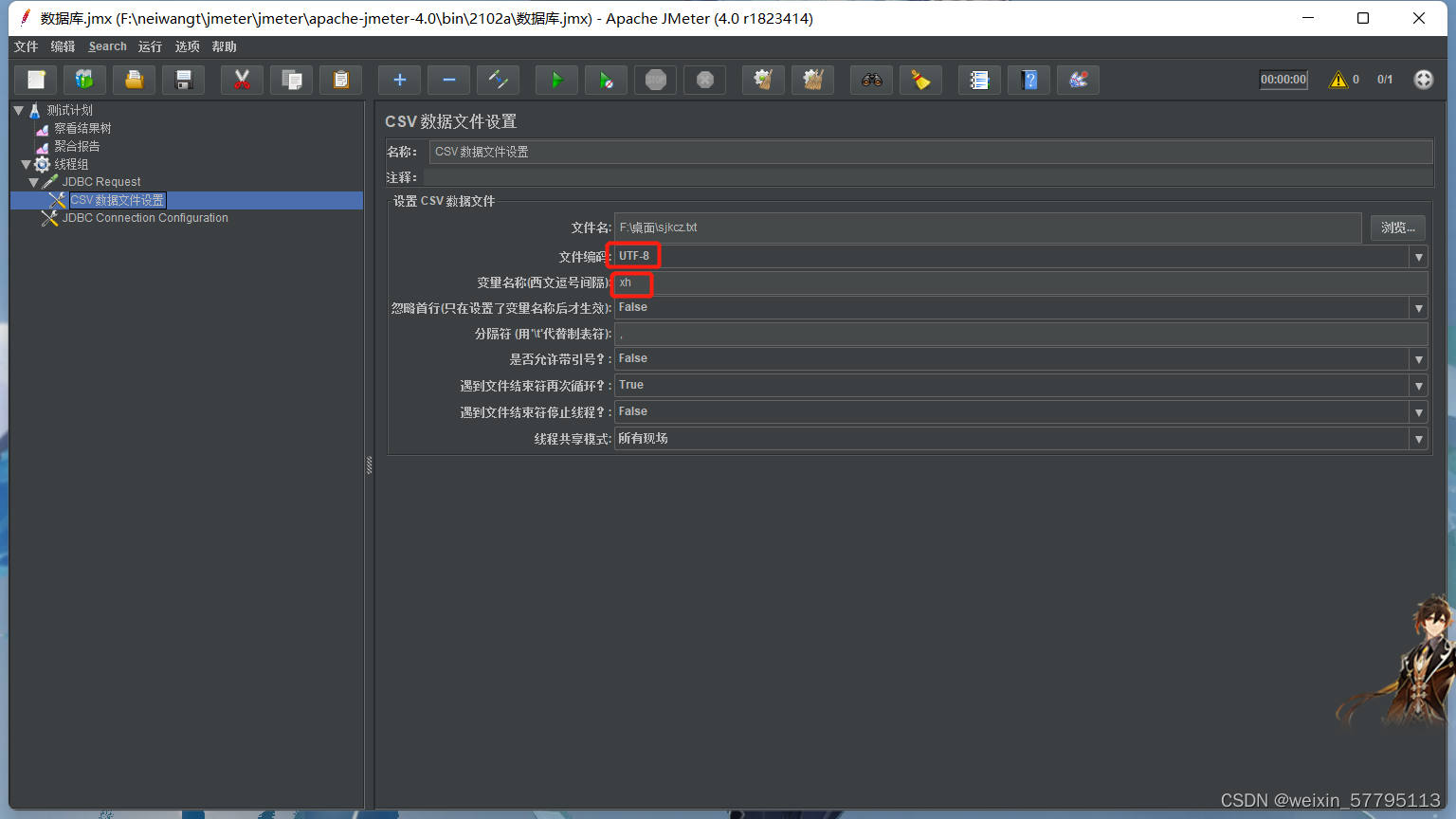Click the Stop test icon
Viewport: 1456px width, 819px height.
[x=655, y=80]
